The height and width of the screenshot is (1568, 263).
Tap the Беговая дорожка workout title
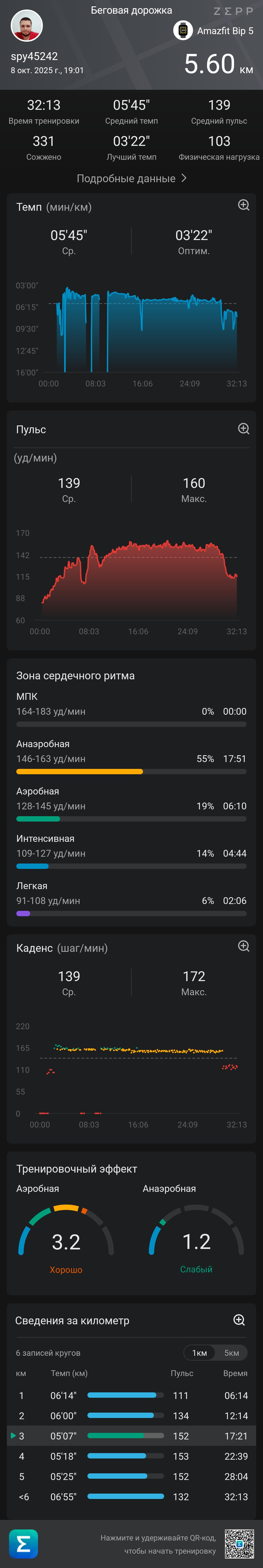[131, 10]
